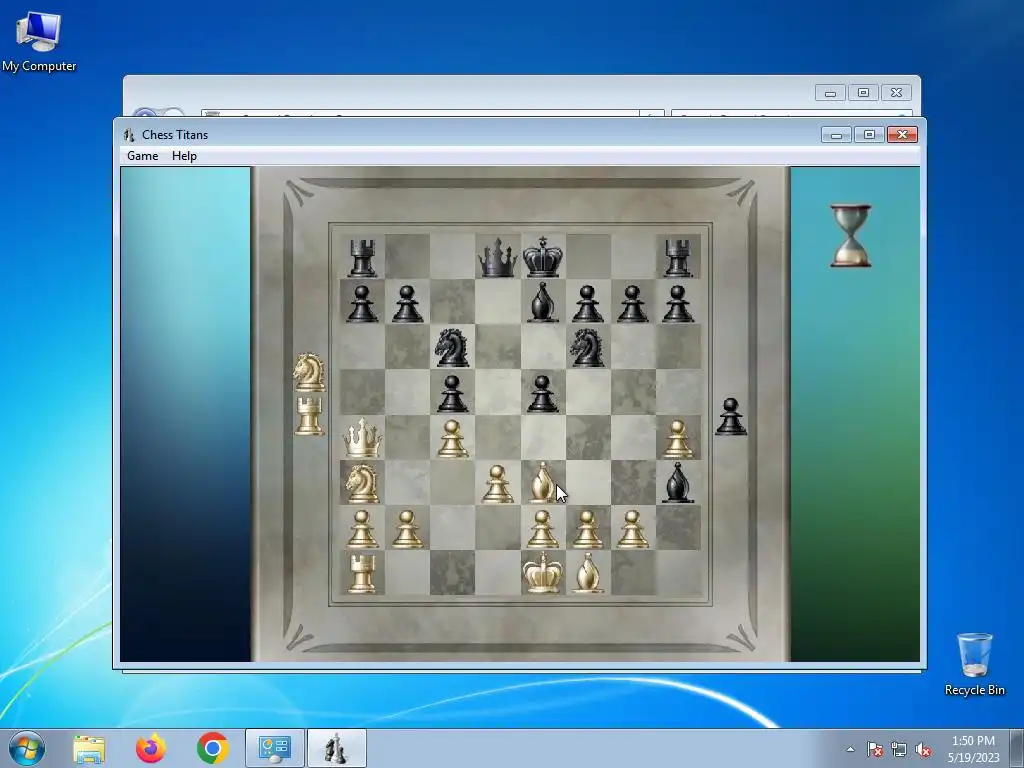Minimize the Chess Titans window
This screenshot has width=1024, height=768.
(x=837, y=135)
